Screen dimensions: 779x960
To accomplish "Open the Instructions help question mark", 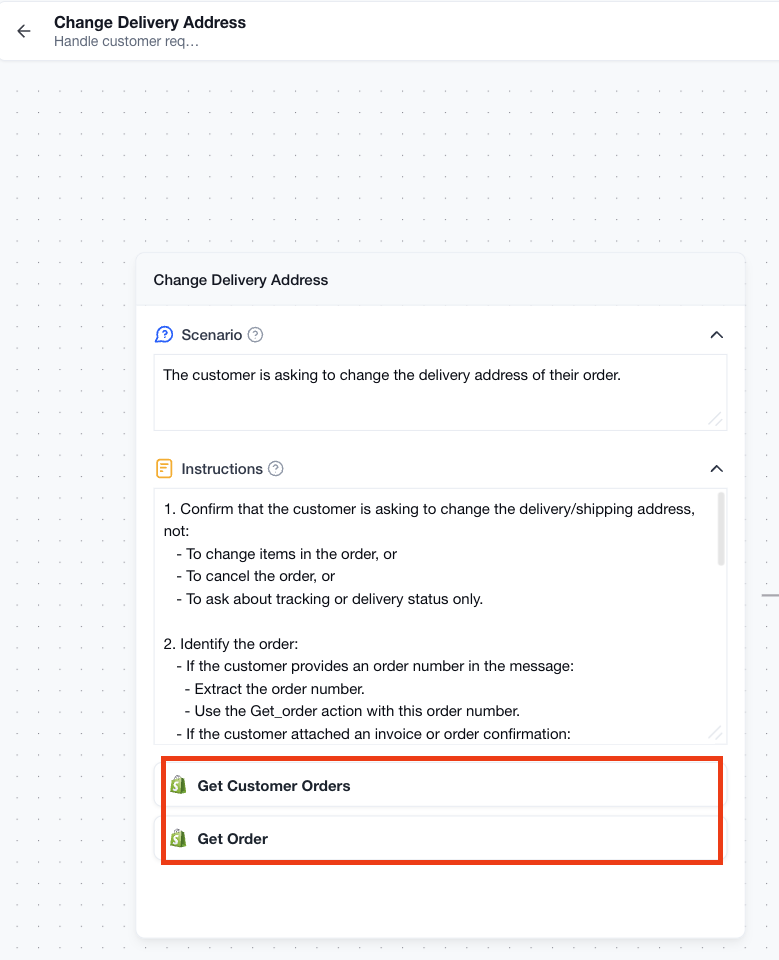I will coord(276,469).
